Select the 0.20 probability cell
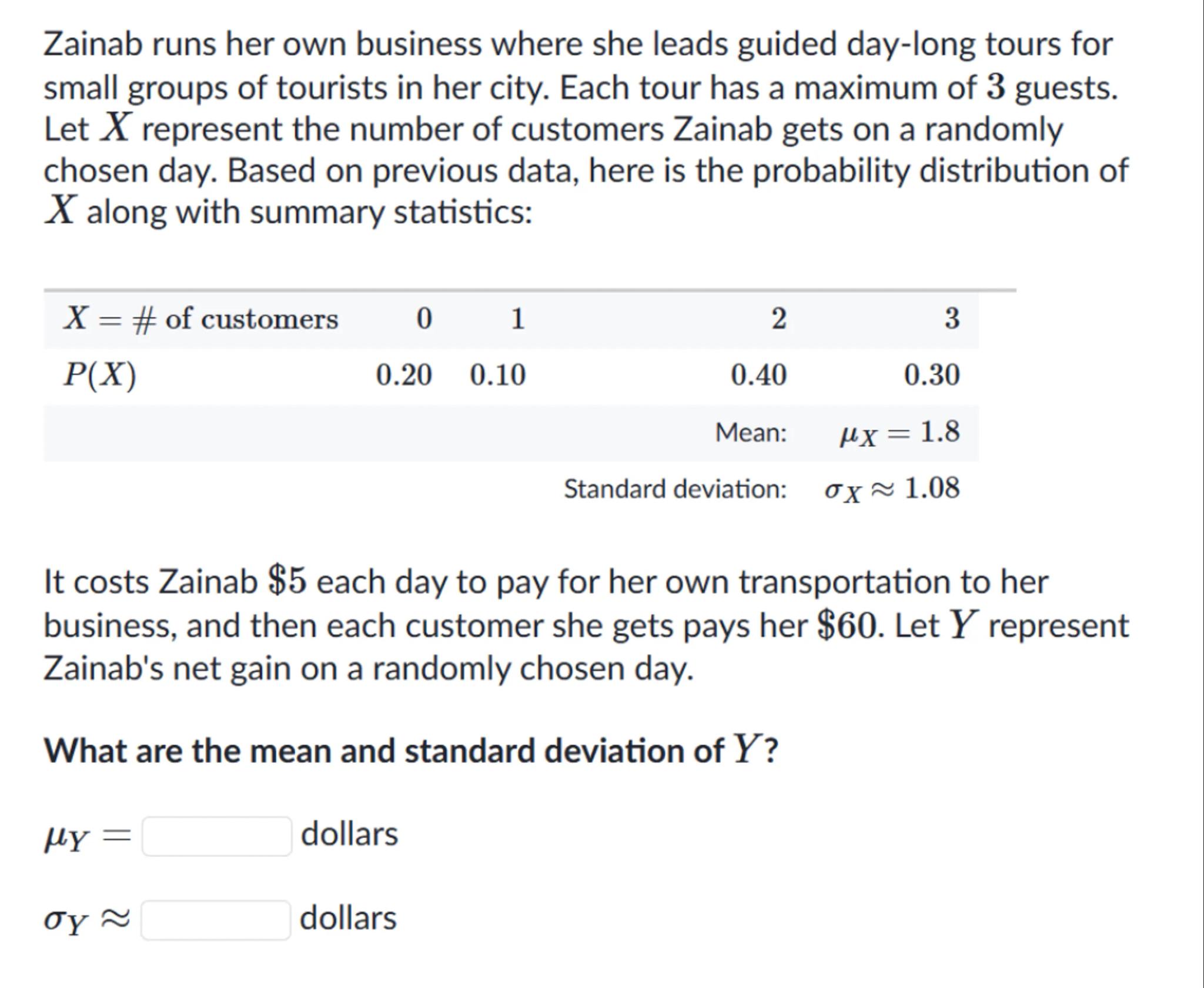 (x=404, y=375)
